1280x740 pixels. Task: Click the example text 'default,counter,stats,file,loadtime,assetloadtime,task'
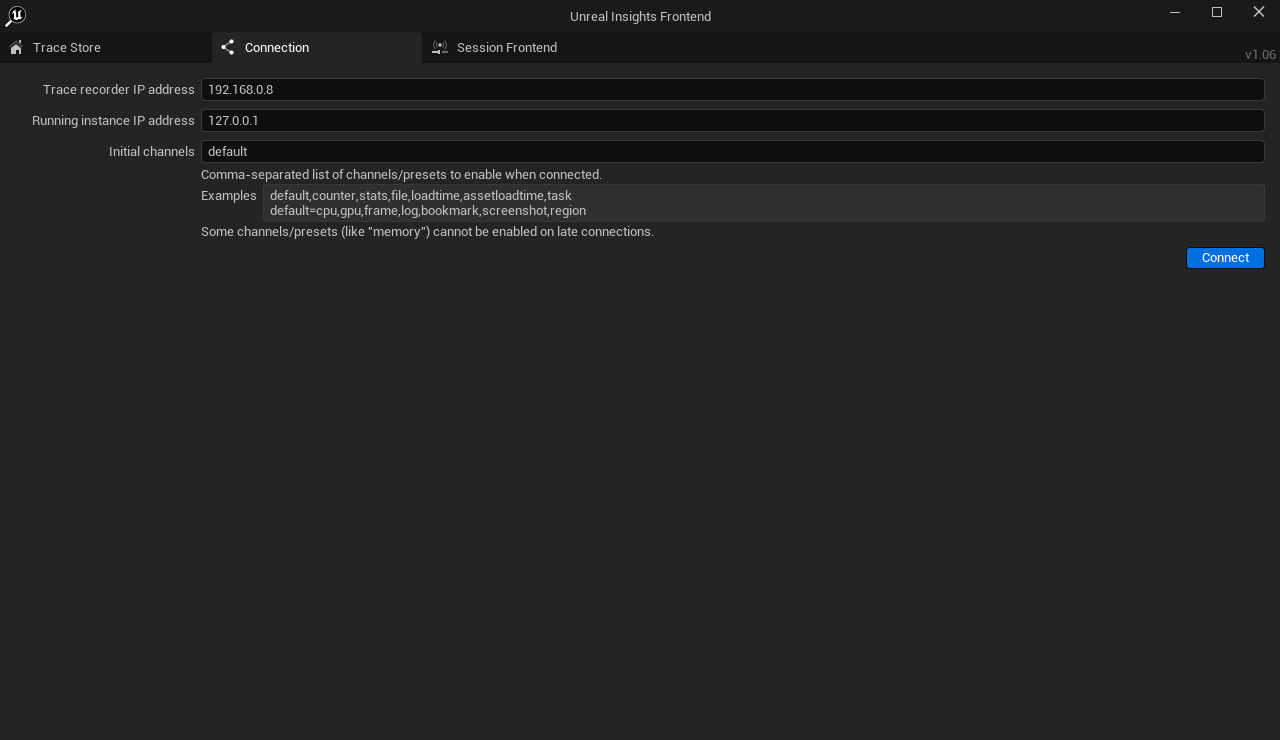coord(421,196)
